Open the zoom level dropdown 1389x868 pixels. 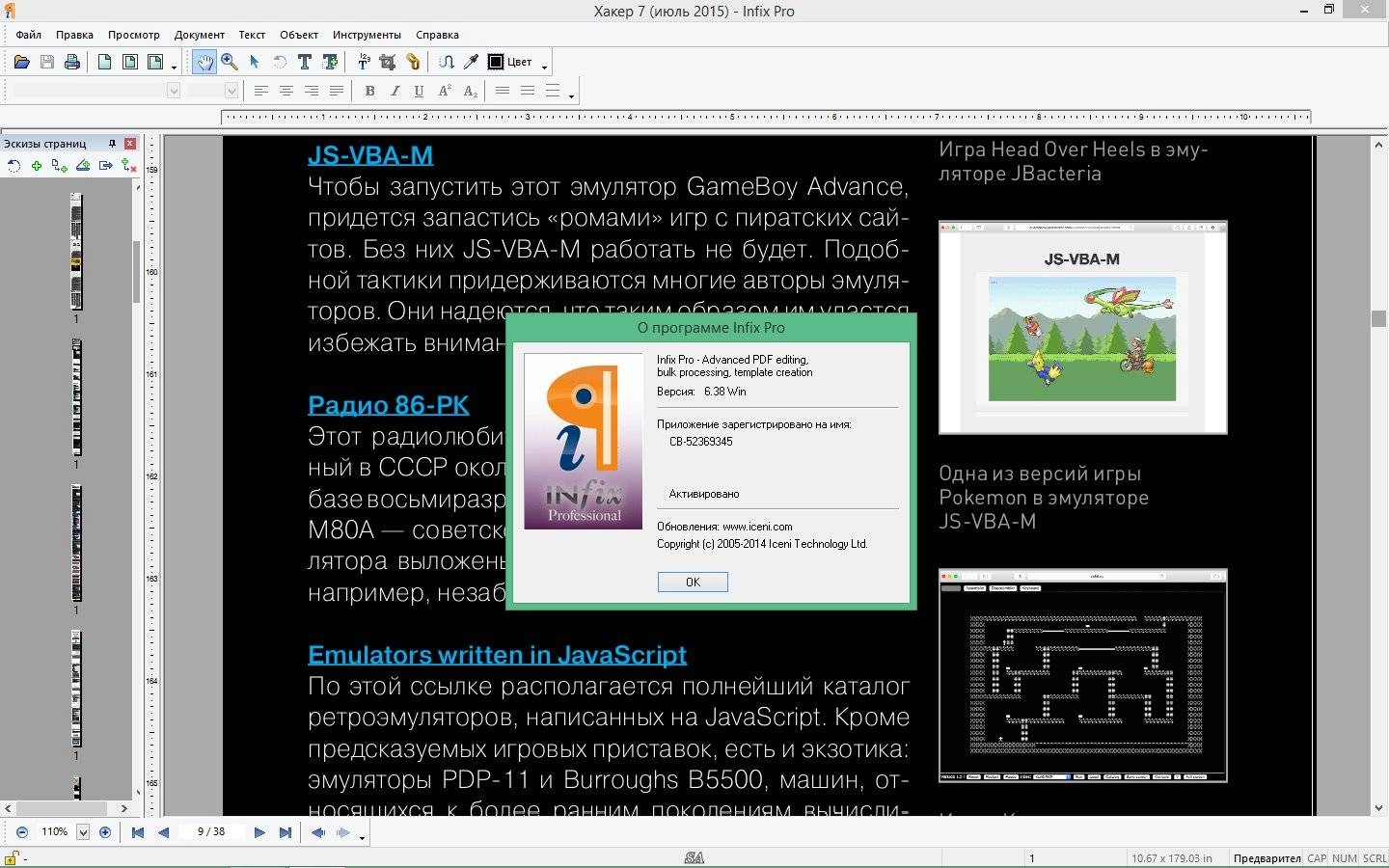click(x=83, y=832)
